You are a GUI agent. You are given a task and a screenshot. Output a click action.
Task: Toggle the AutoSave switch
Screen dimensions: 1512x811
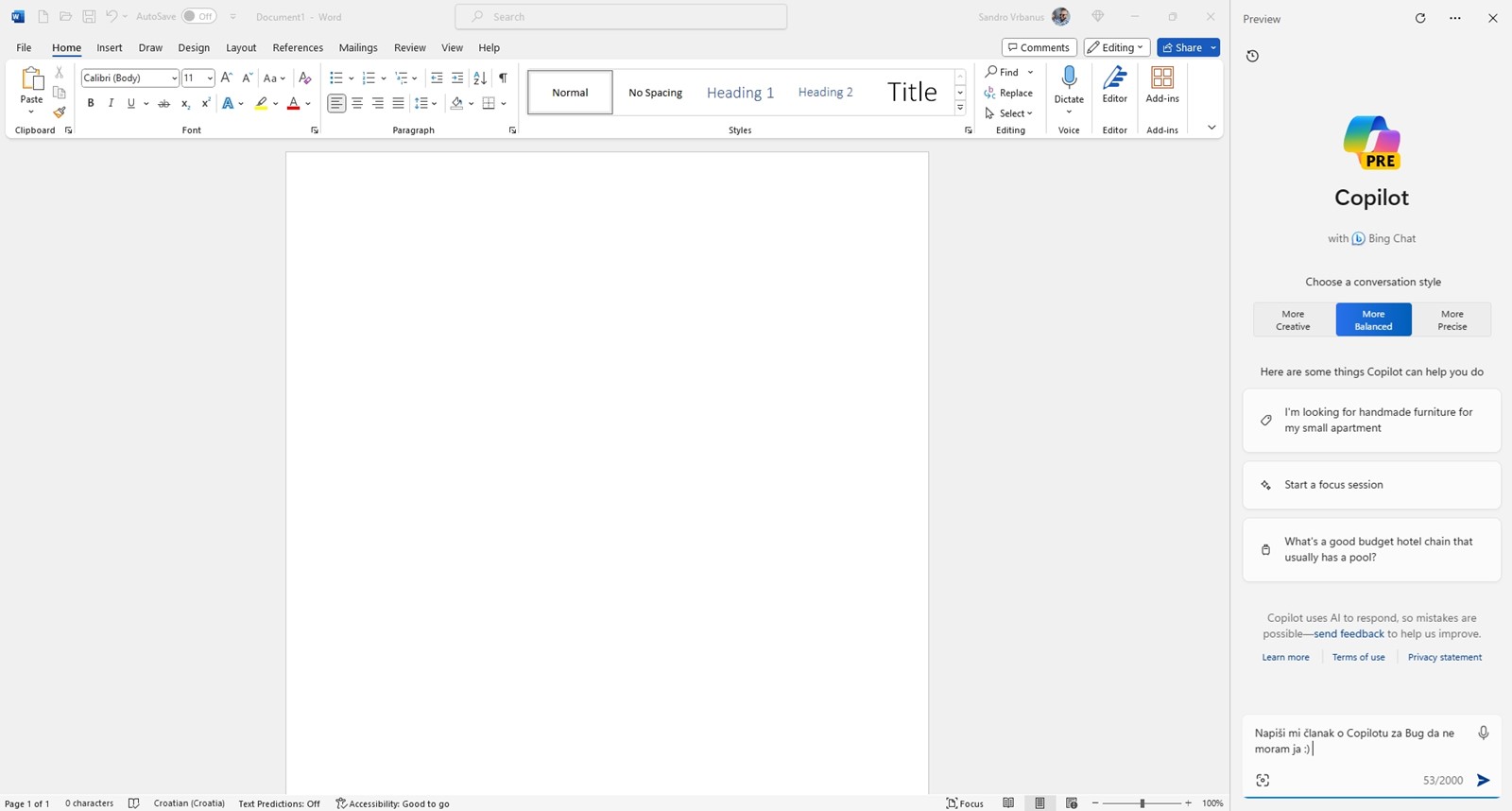pyautogui.click(x=198, y=16)
